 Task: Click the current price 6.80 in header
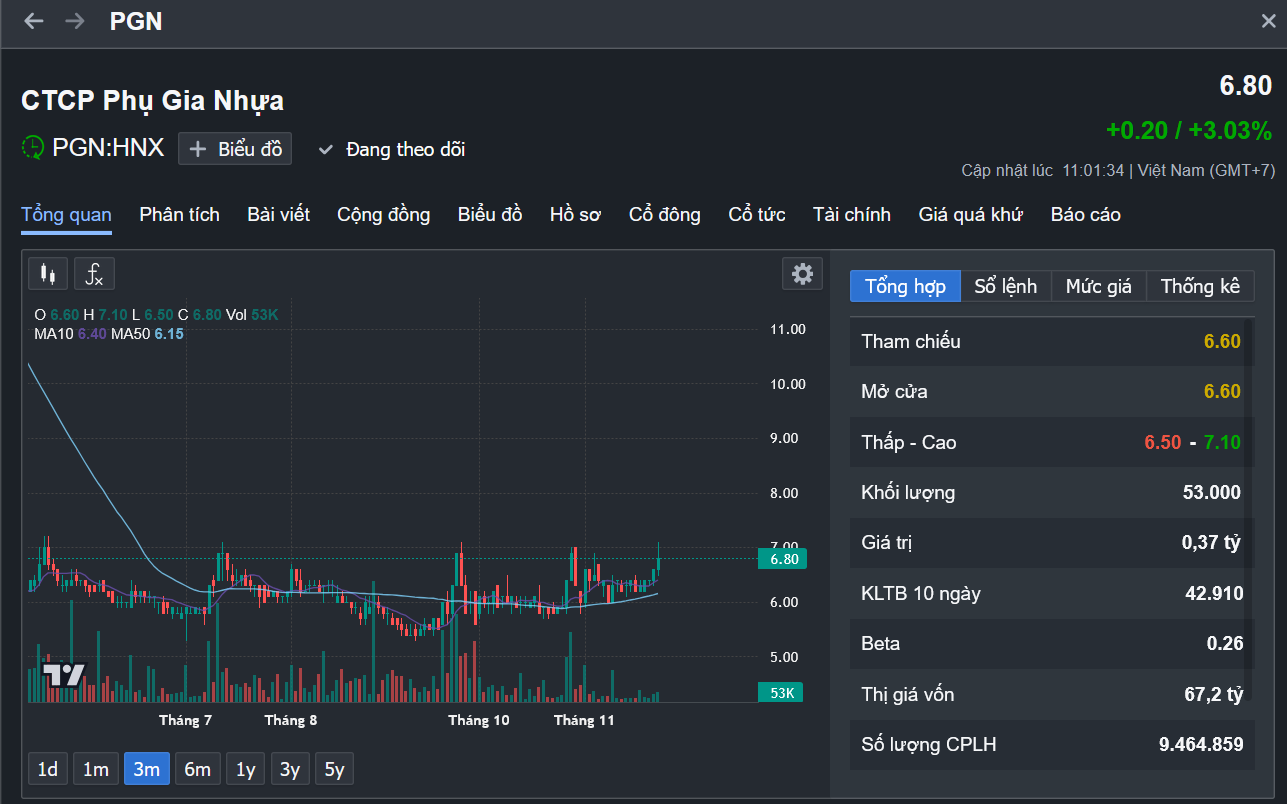pyautogui.click(x=1245, y=86)
